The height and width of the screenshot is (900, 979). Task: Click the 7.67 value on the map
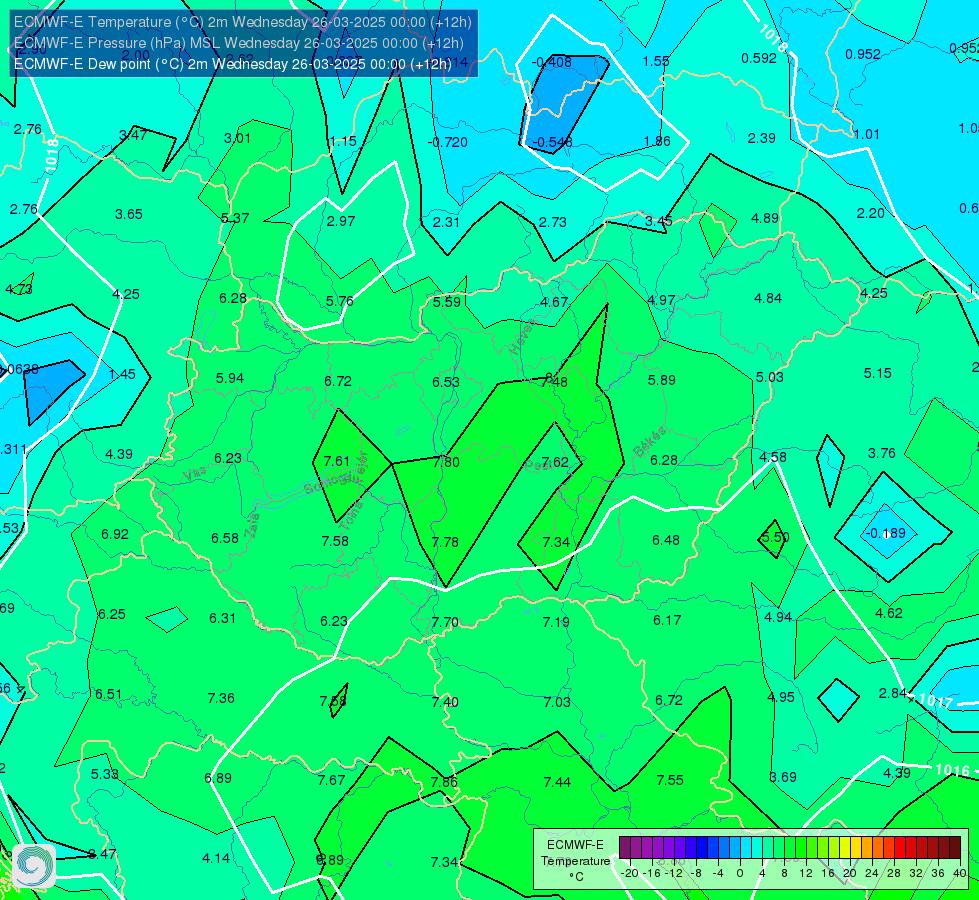(332, 781)
